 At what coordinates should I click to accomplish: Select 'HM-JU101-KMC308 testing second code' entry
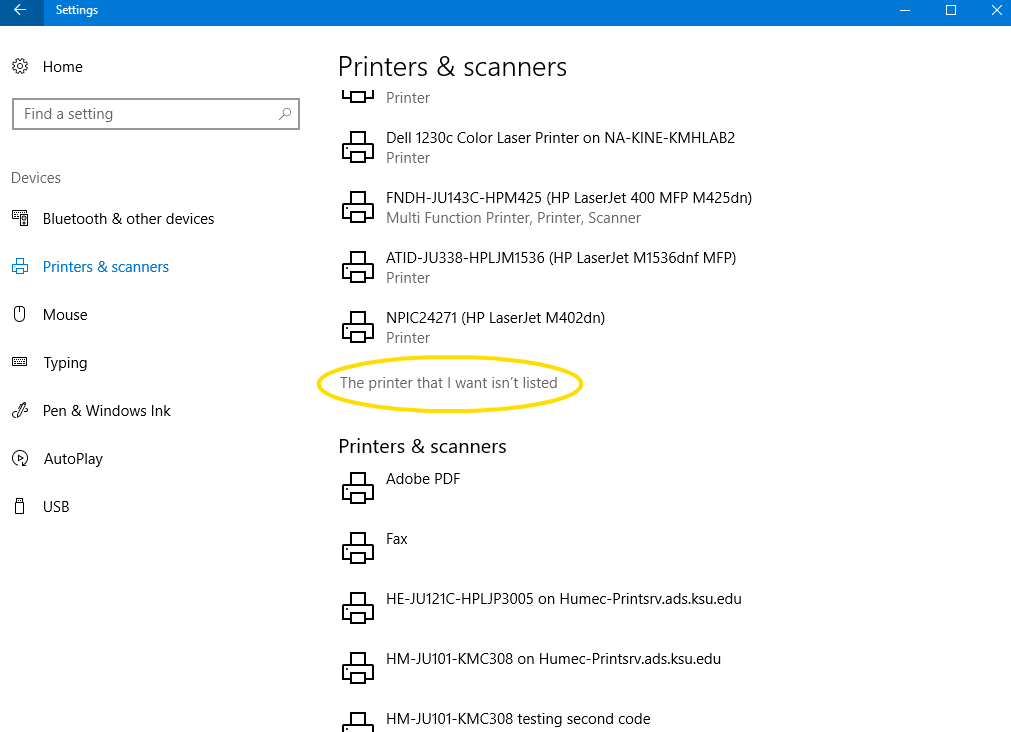pos(518,719)
